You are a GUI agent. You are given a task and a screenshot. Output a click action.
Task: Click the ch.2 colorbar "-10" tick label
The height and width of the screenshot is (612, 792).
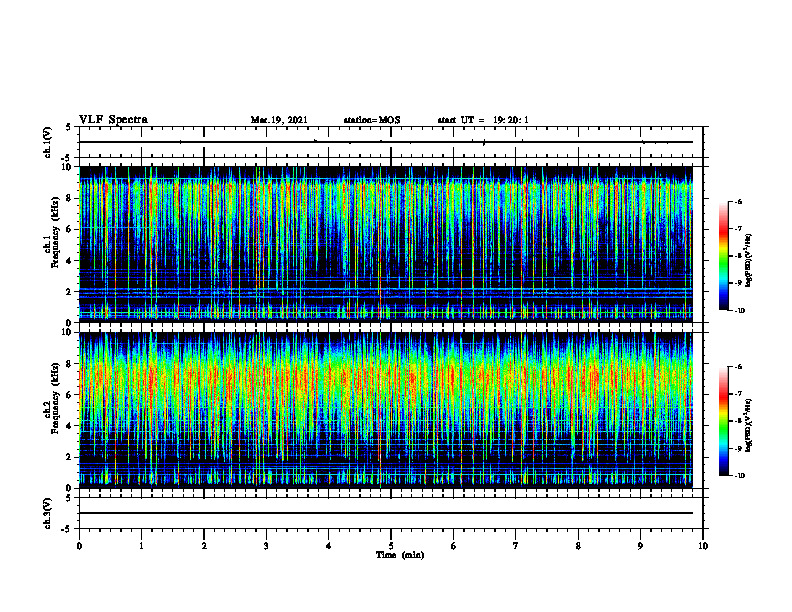point(739,476)
